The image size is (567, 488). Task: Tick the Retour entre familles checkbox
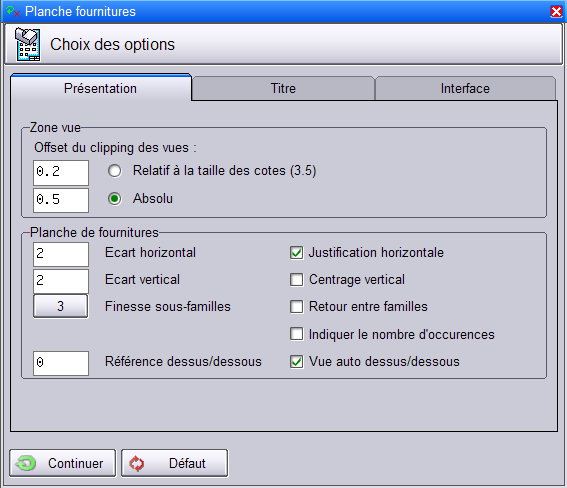(297, 307)
